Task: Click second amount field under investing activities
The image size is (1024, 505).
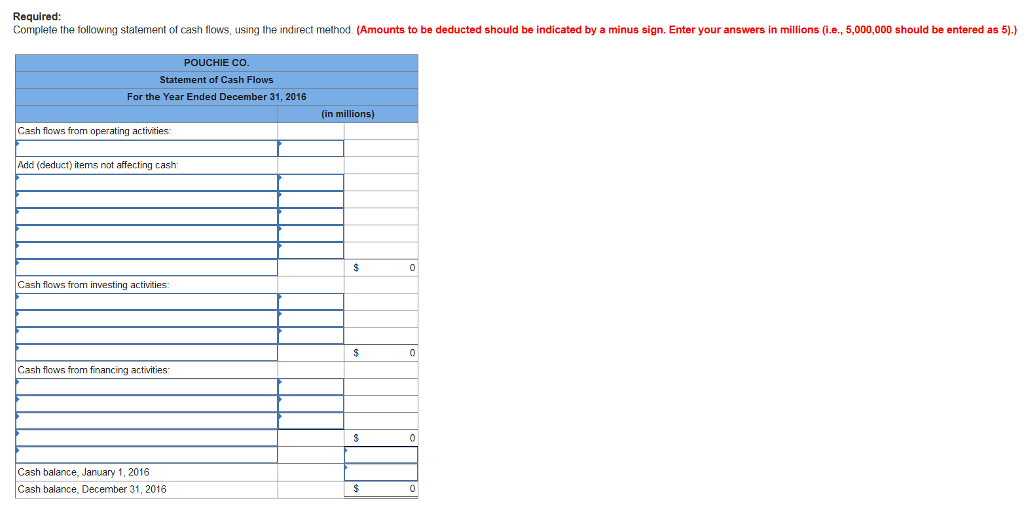Action: pos(311,318)
